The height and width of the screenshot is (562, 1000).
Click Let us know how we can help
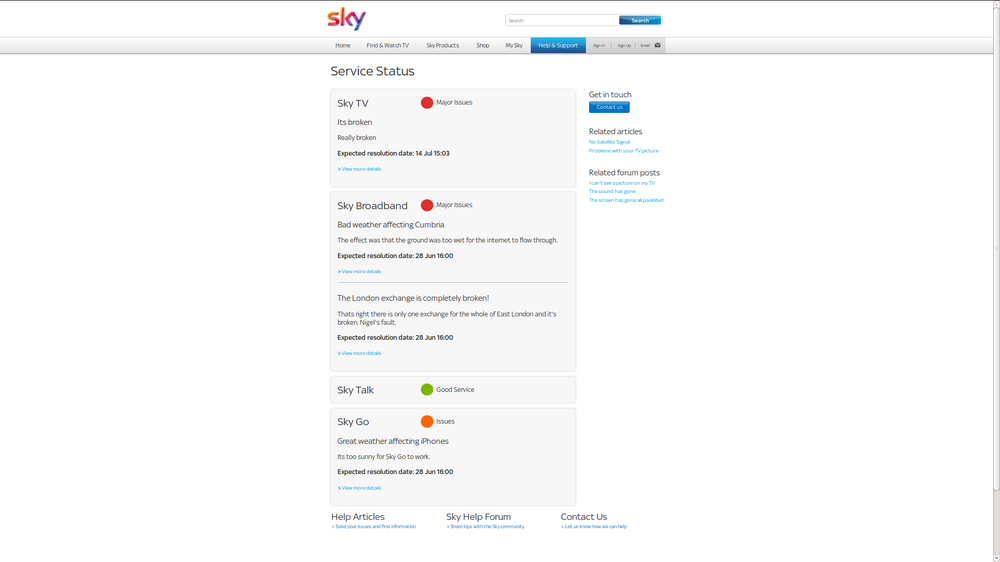594,527
